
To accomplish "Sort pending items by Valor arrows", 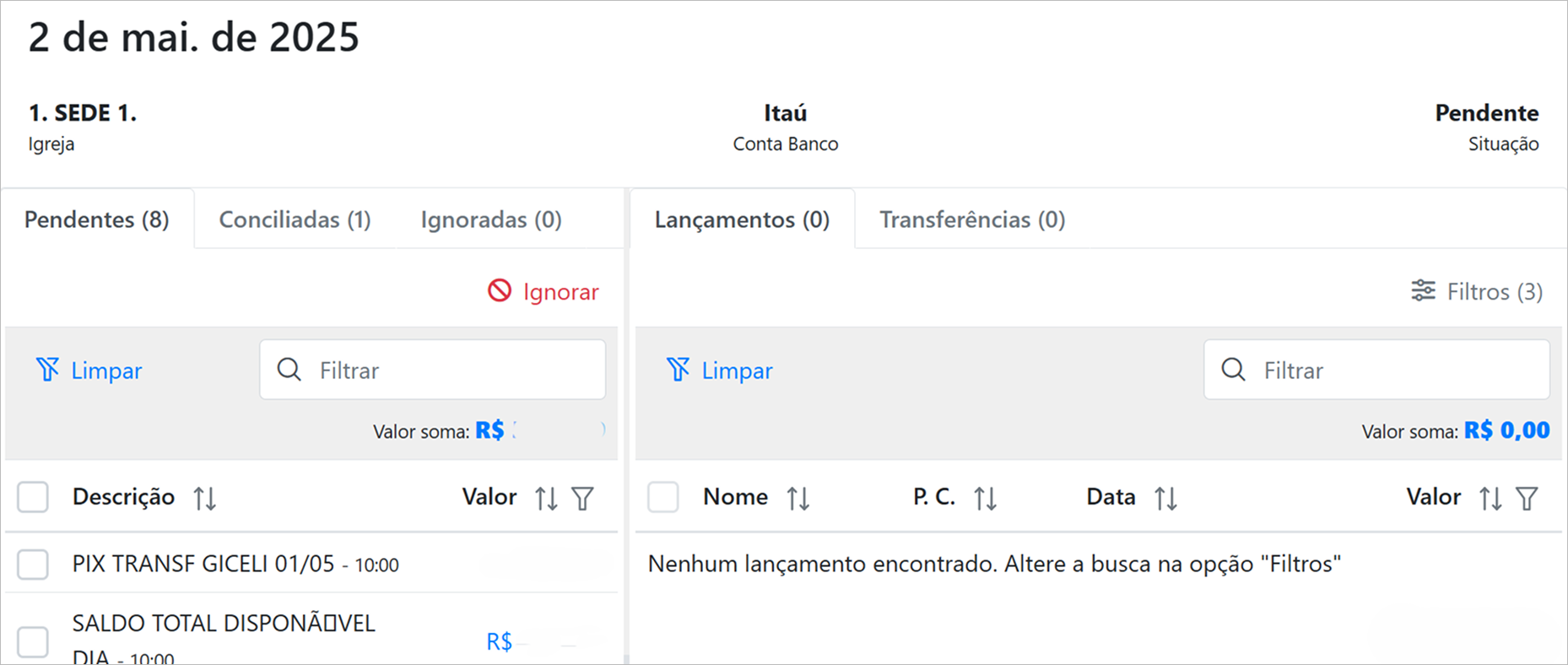I will coord(546,498).
